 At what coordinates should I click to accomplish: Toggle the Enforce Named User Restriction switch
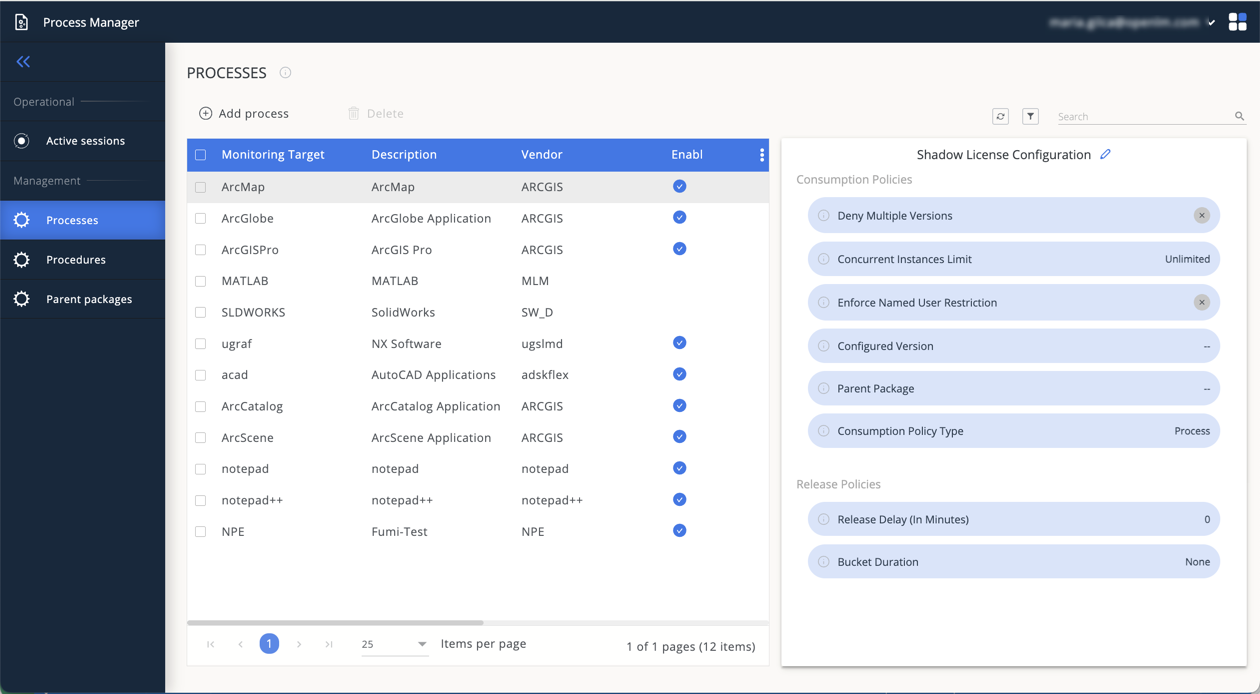coord(1201,302)
